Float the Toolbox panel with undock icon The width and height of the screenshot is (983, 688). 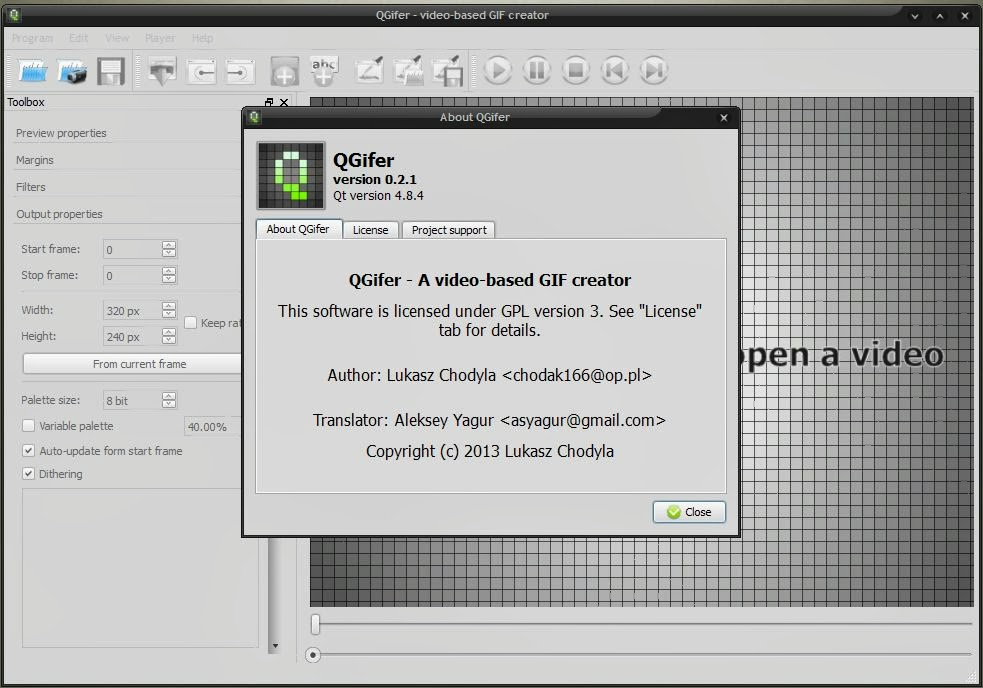pos(269,102)
